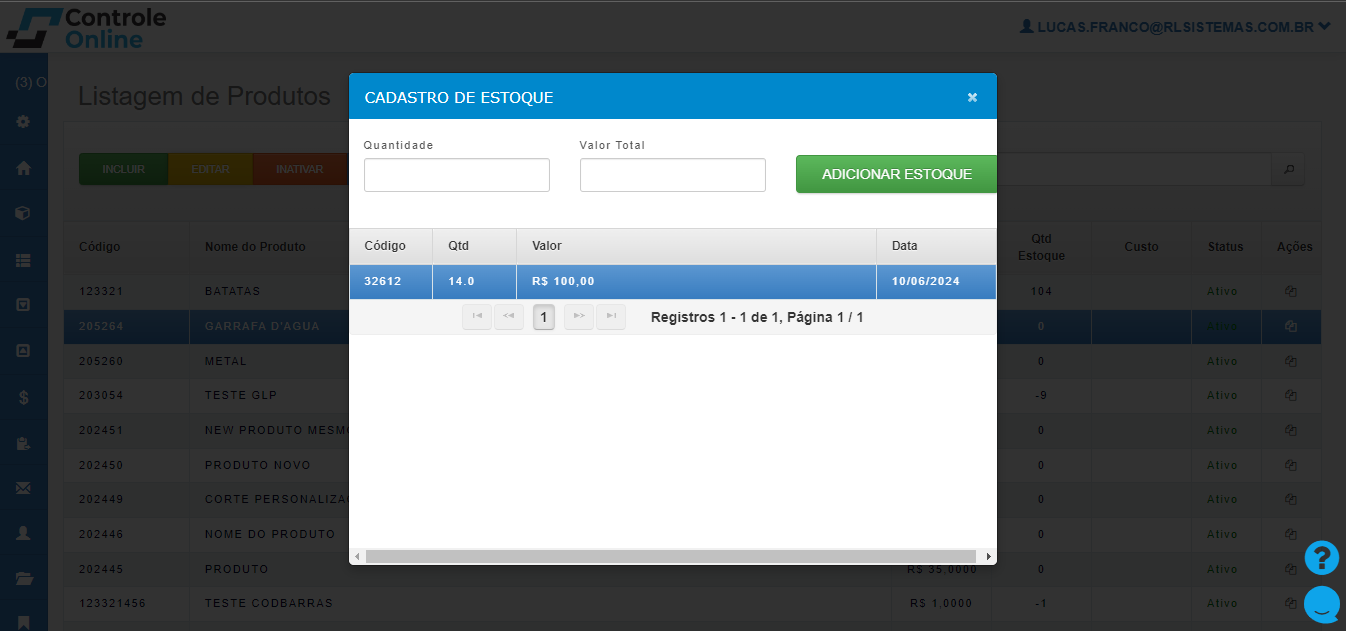Open the blue help question mark icon
Image resolution: width=1346 pixels, height=631 pixels.
pos(1321,557)
